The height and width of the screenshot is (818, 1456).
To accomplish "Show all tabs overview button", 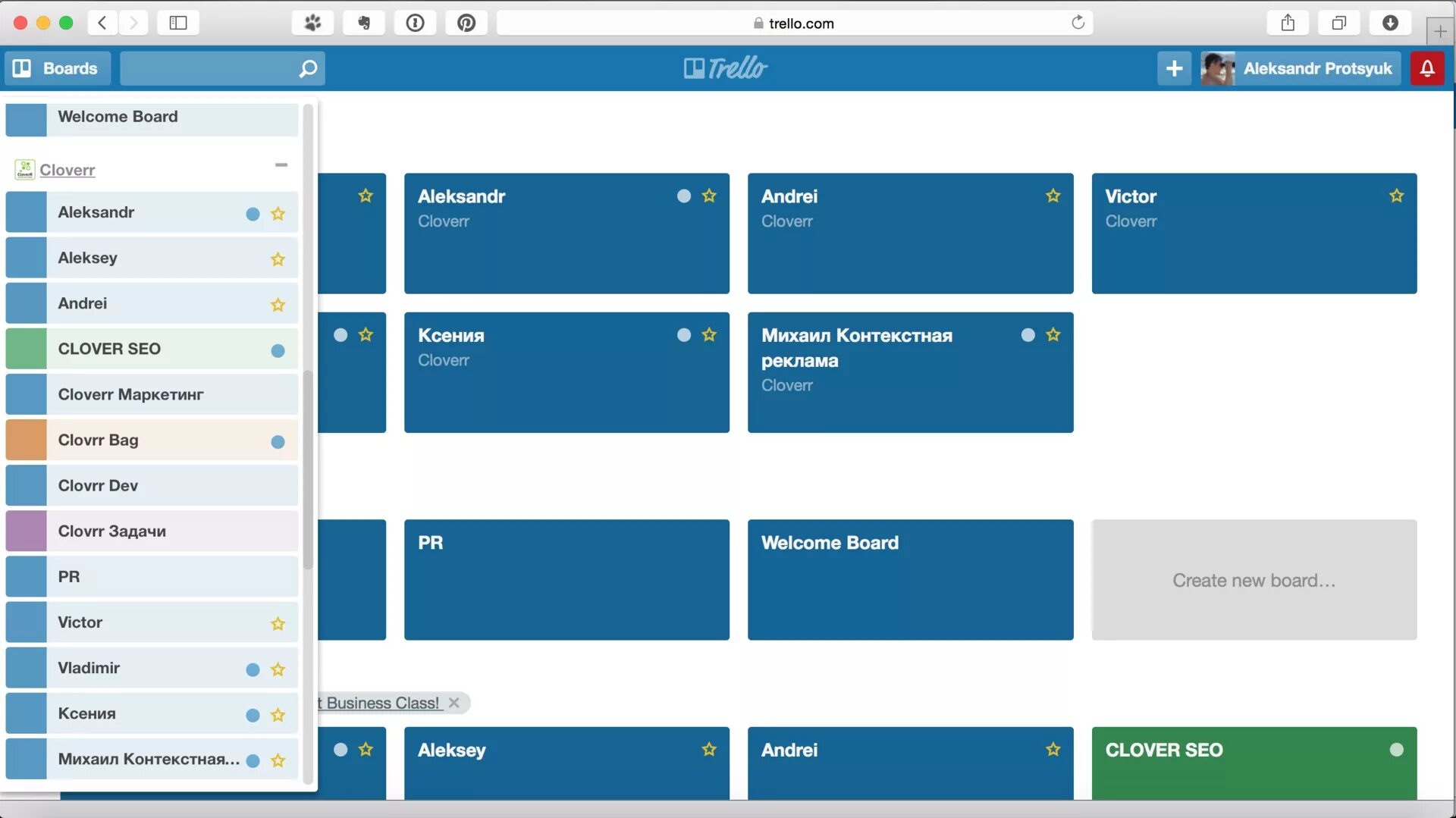I will (1339, 23).
